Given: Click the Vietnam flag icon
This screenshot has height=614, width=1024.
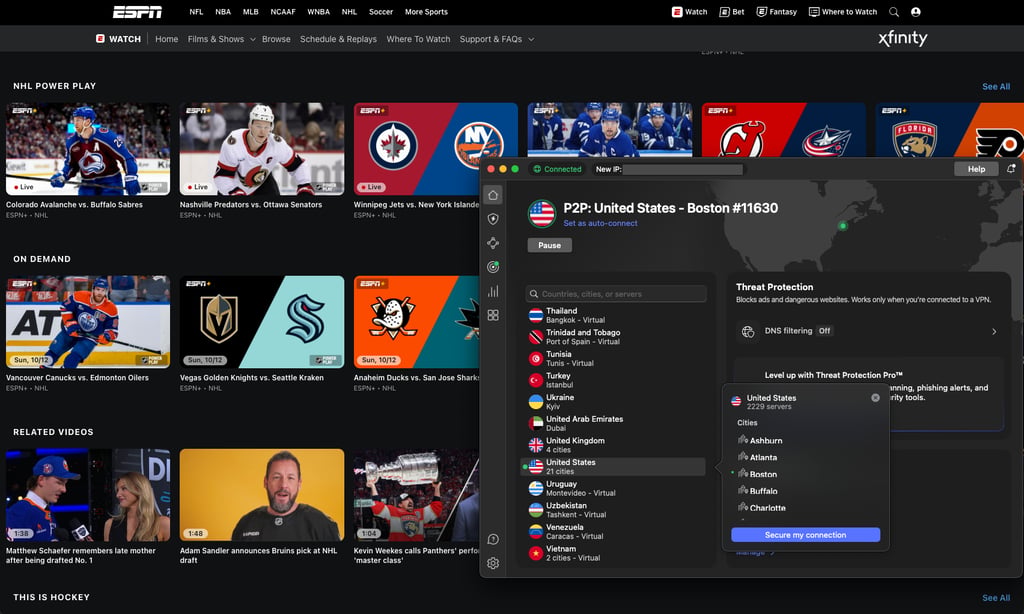Looking at the screenshot, I should tap(536, 553).
